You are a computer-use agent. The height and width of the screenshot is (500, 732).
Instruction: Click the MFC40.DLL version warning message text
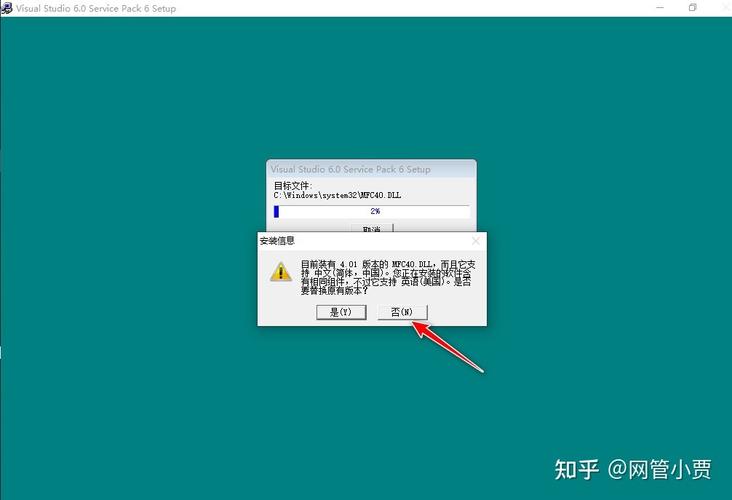[387, 277]
